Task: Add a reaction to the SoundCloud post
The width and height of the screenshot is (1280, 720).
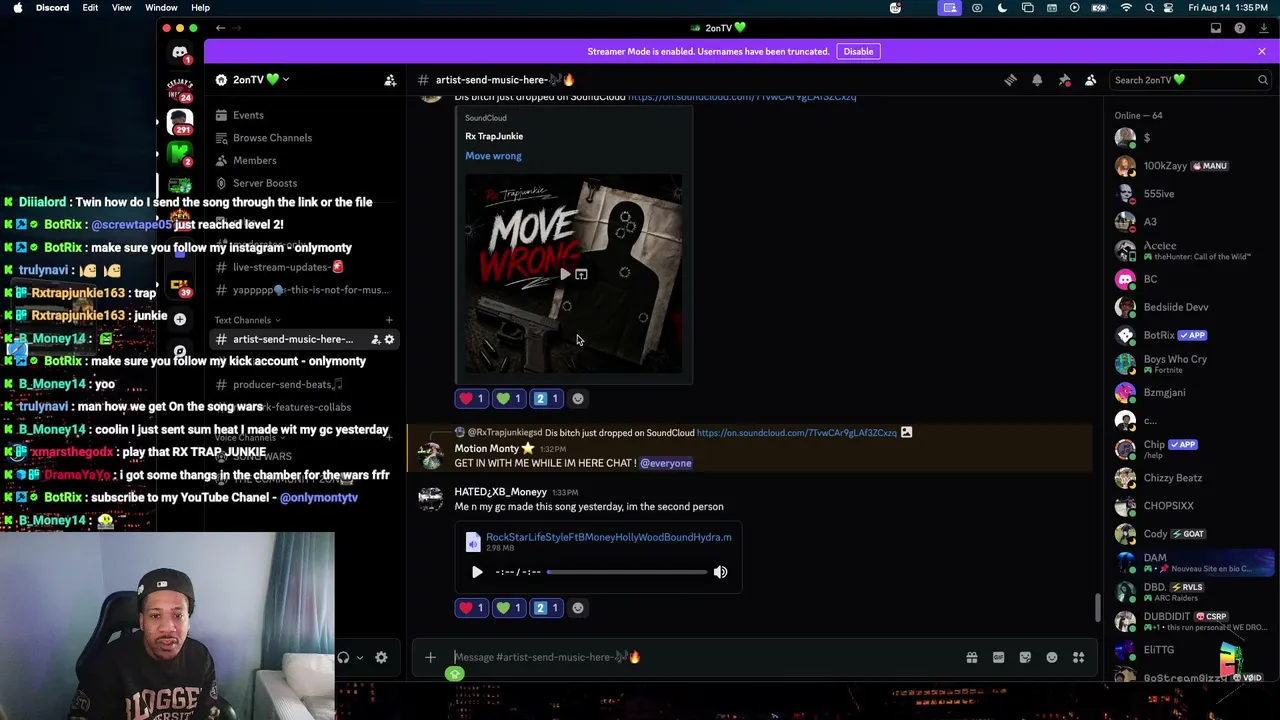Action: (x=578, y=398)
